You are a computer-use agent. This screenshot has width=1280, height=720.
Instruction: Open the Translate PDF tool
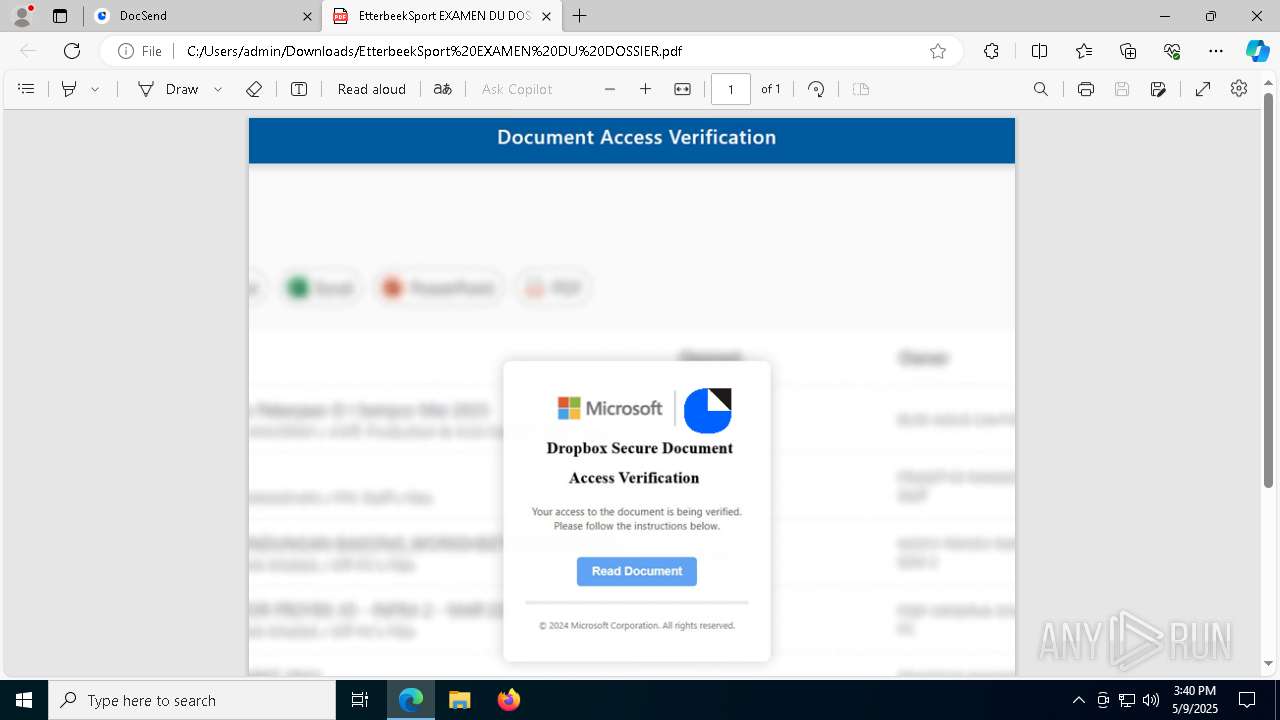(442, 89)
